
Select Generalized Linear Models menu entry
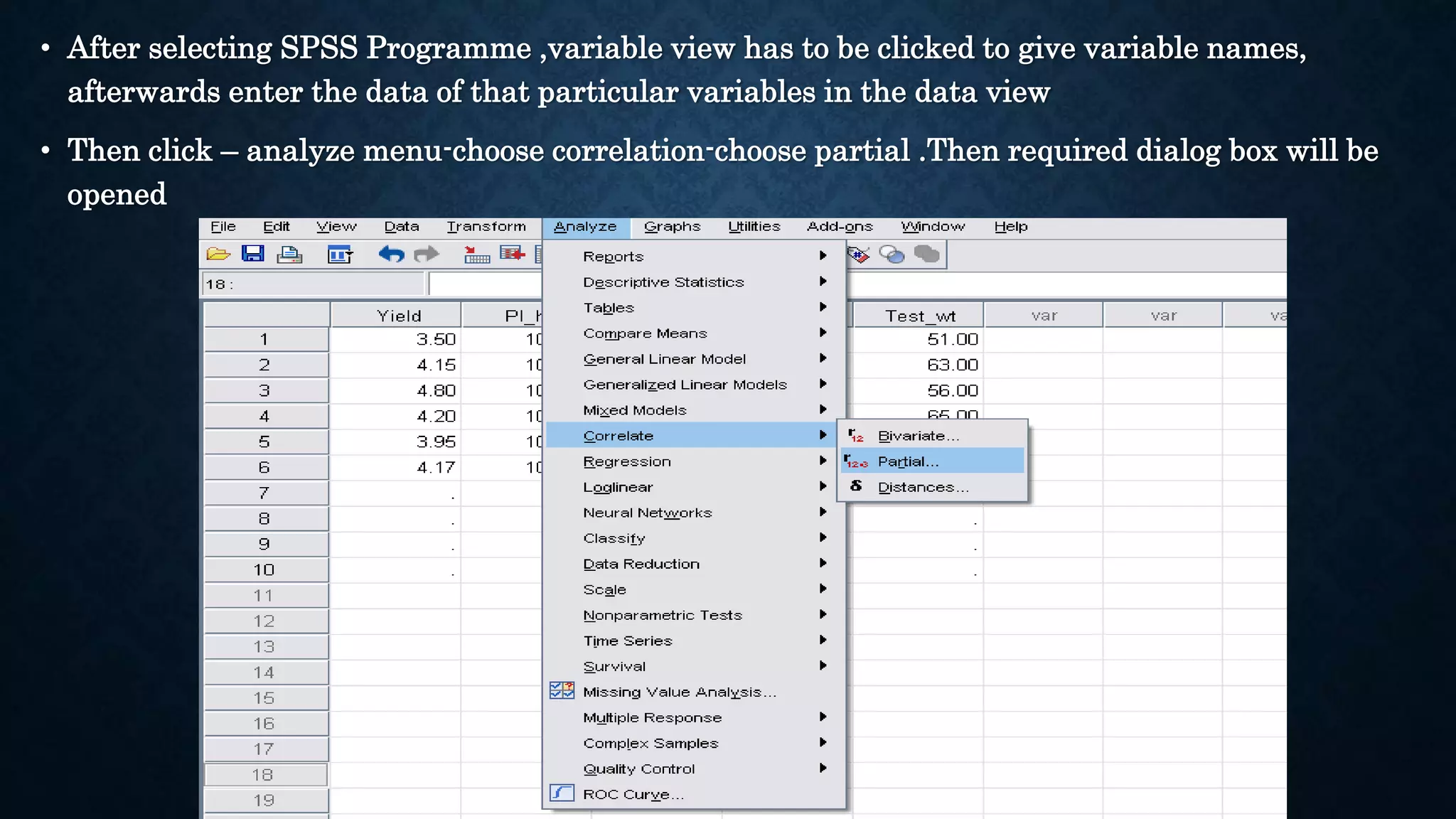coord(695,385)
